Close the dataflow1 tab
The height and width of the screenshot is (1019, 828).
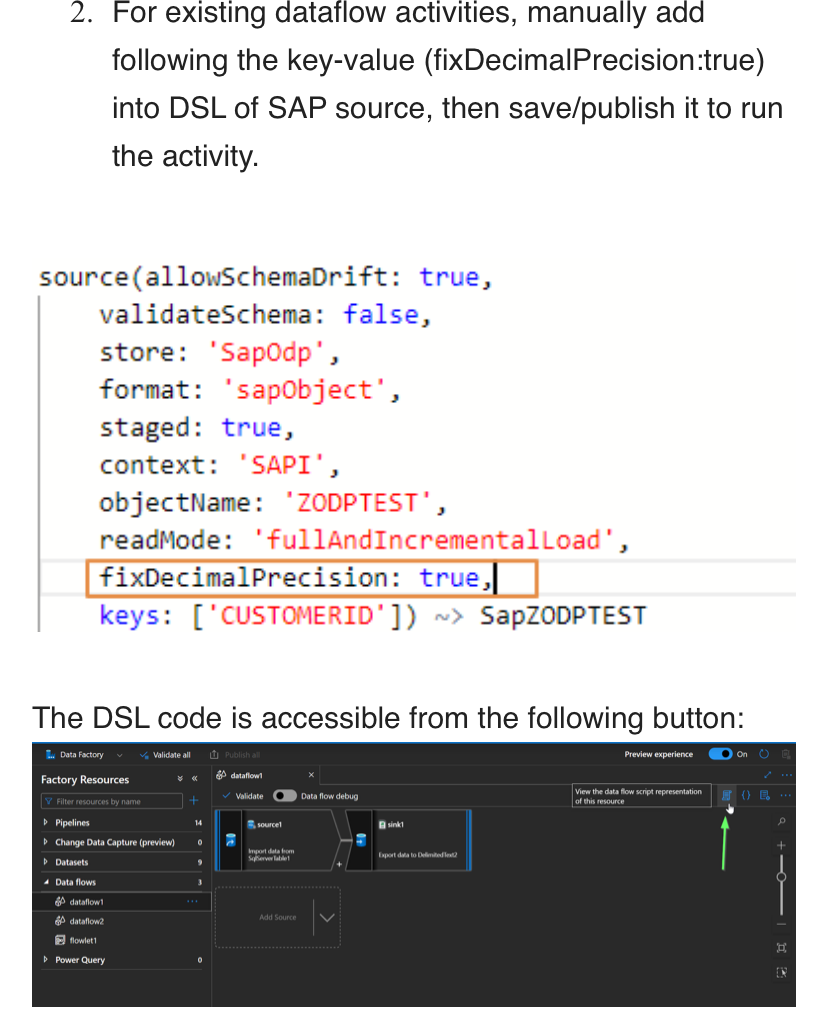(x=311, y=775)
